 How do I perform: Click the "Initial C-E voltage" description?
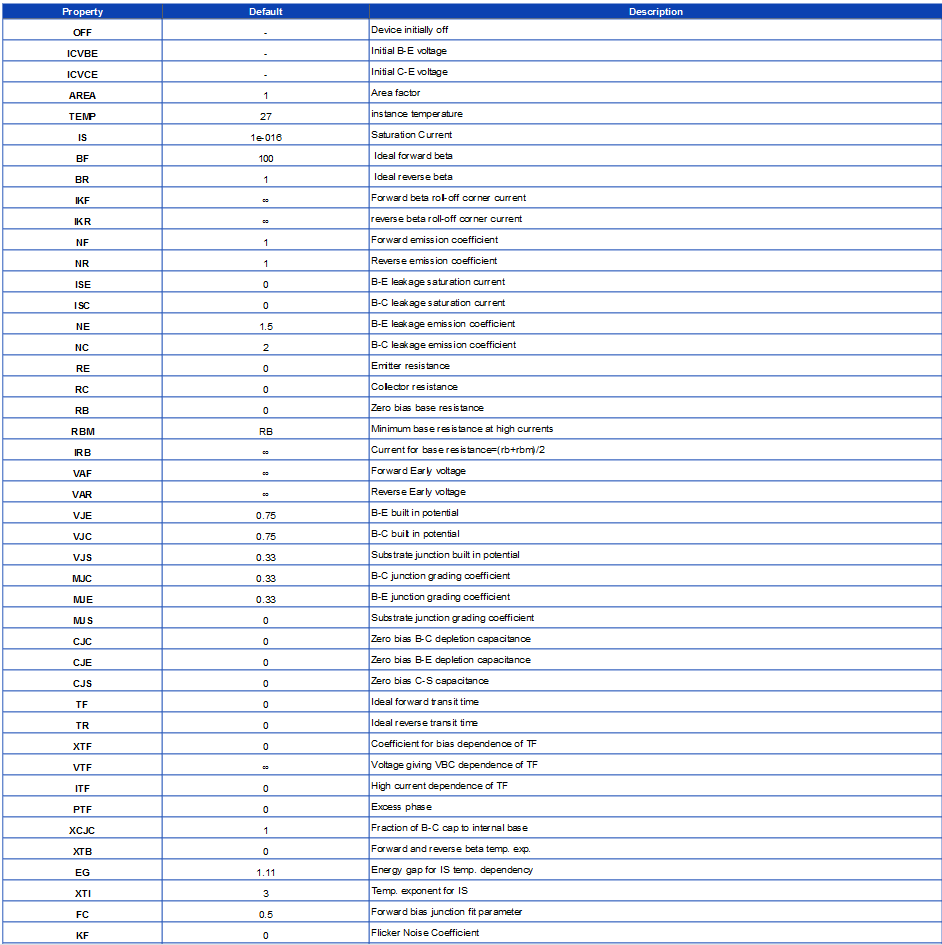coord(409,72)
